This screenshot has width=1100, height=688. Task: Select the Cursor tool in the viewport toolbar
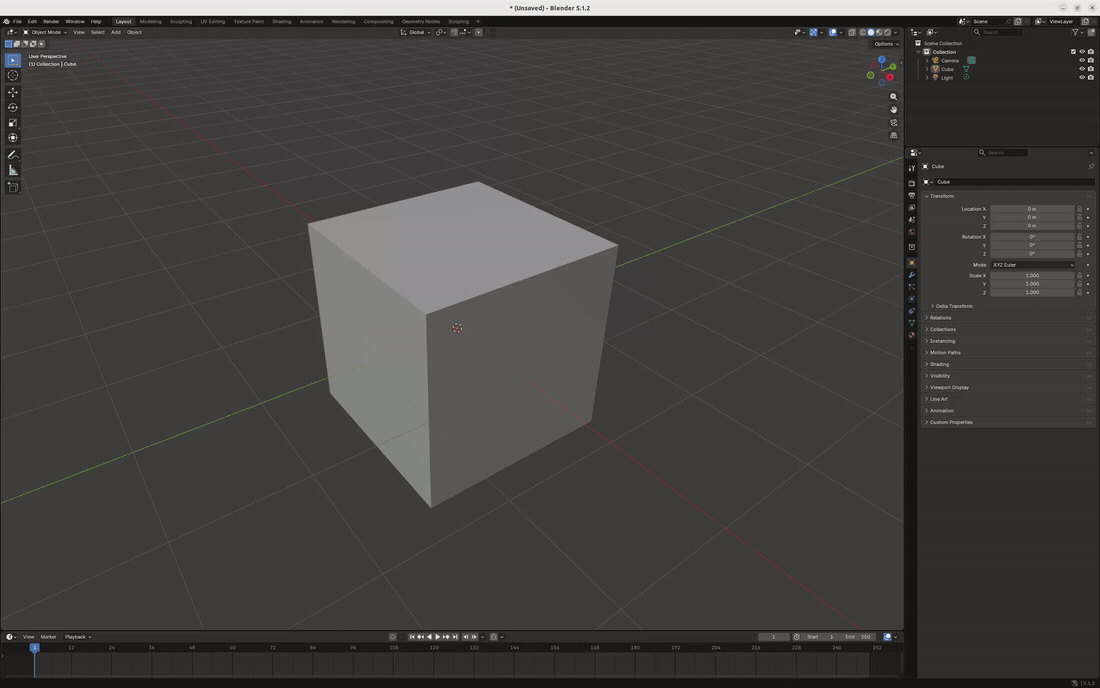pyautogui.click(x=13, y=76)
